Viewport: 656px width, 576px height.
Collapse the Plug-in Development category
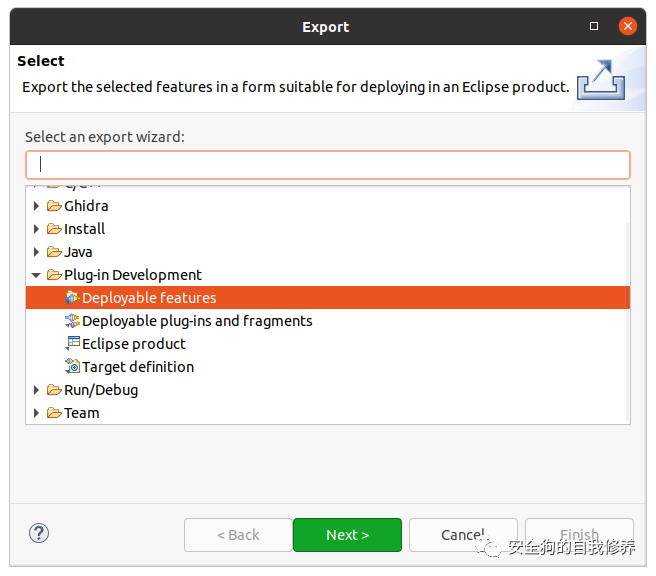click(x=36, y=275)
